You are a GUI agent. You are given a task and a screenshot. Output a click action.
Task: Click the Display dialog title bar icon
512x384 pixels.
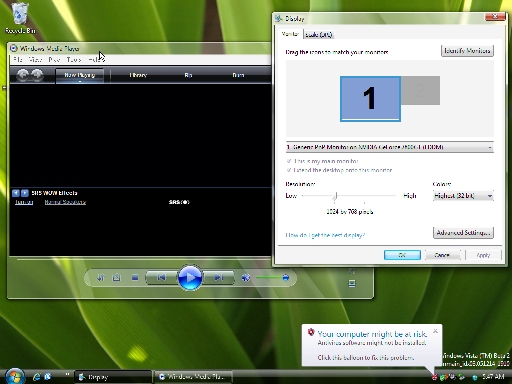pyautogui.click(x=278, y=18)
